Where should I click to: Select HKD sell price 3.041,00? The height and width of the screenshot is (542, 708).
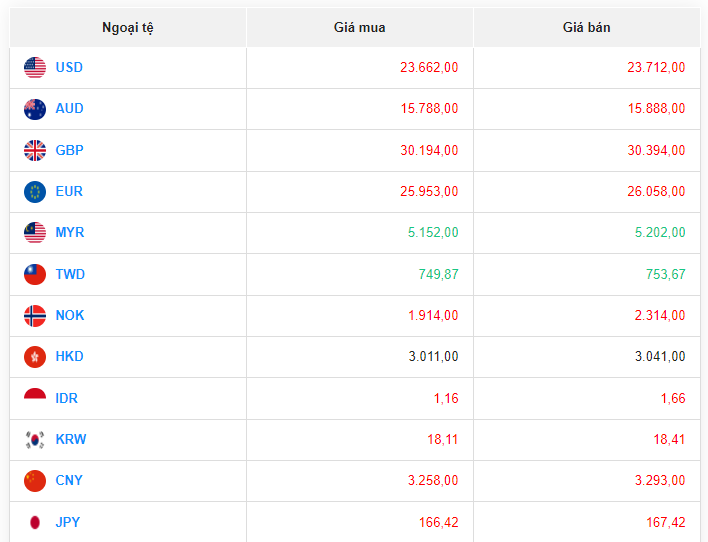(x=660, y=356)
